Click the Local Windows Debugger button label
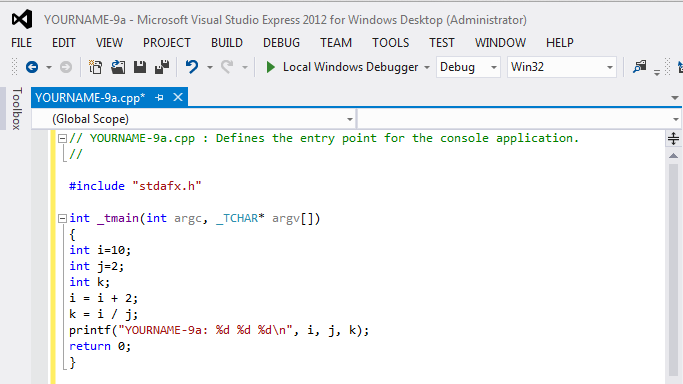This screenshot has width=683, height=384. pyautogui.click(x=350, y=67)
